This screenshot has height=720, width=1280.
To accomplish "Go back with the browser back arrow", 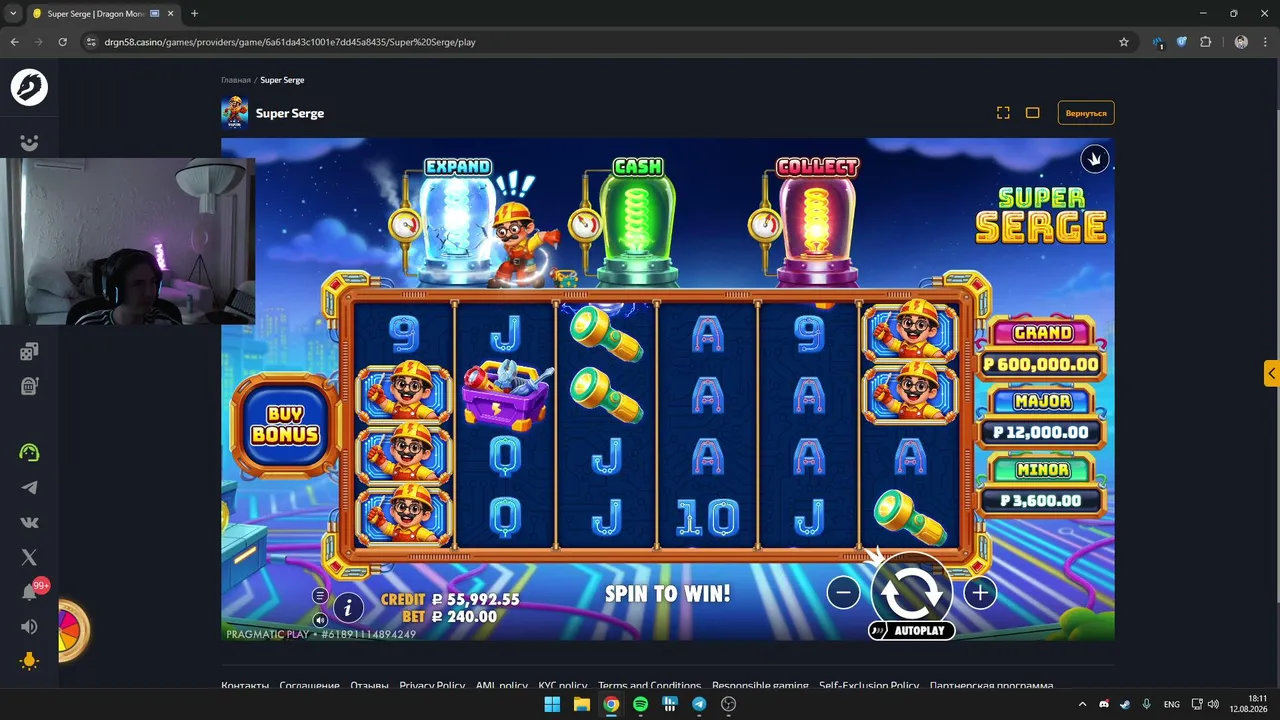I will pyautogui.click(x=14, y=42).
